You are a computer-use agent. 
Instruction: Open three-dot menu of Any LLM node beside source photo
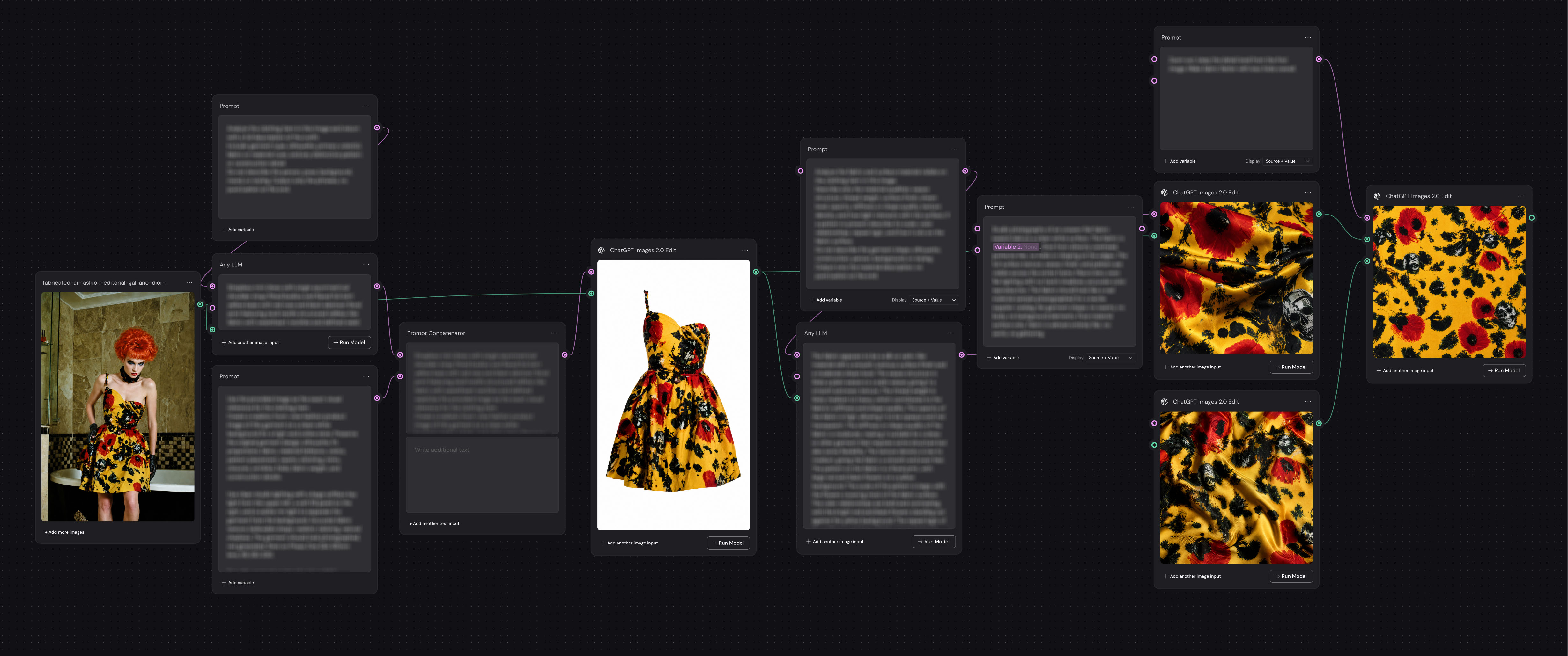366,265
